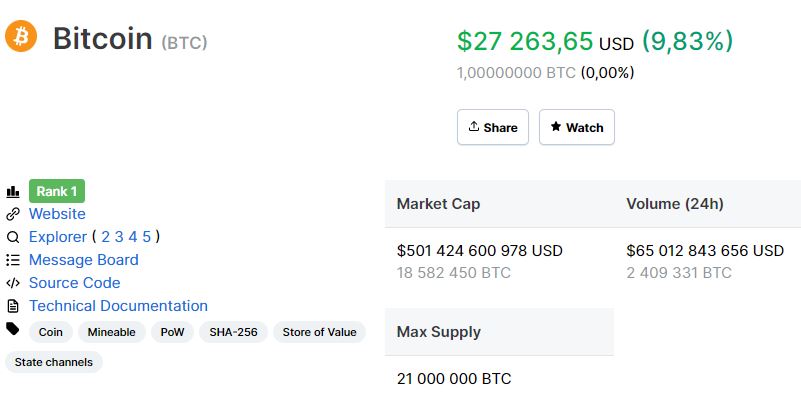Visit the Message Board link
The height and width of the screenshot is (400, 801).
pos(84,260)
